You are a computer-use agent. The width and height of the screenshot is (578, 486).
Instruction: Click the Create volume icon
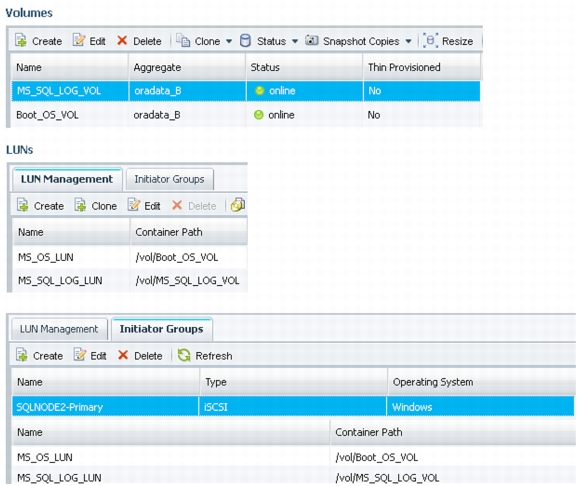pos(21,40)
